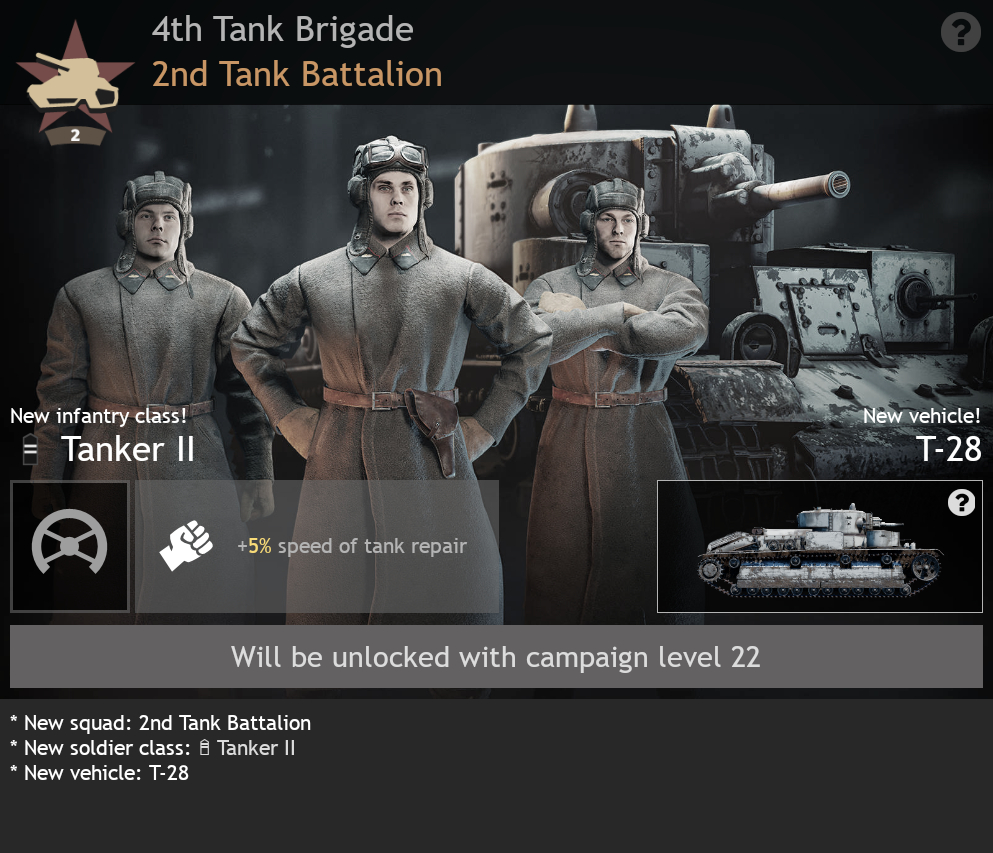Click the Tanker II class rank icon
This screenshot has height=853, width=993.
[x=30, y=450]
